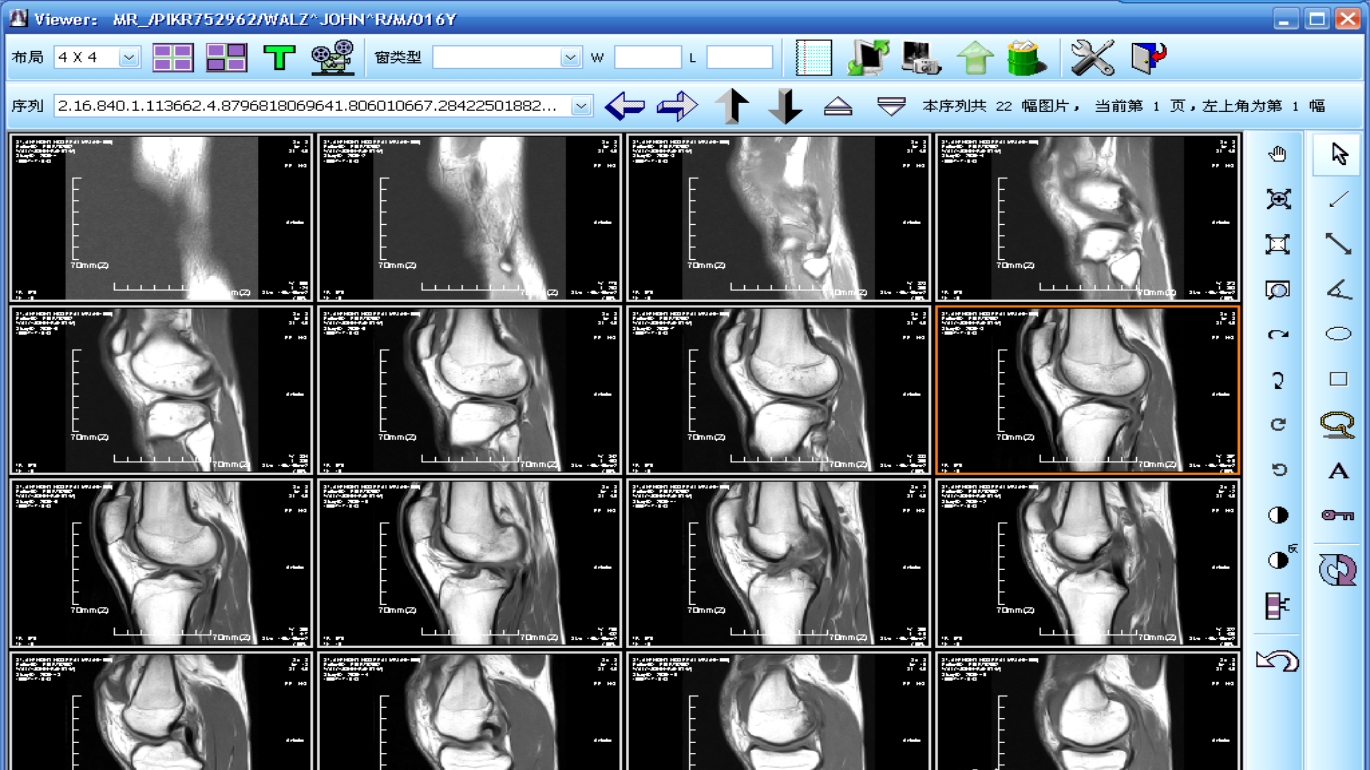Viewport: 1370px width, 770px height.
Task: Select the second image in top row
Action: pos(470,218)
